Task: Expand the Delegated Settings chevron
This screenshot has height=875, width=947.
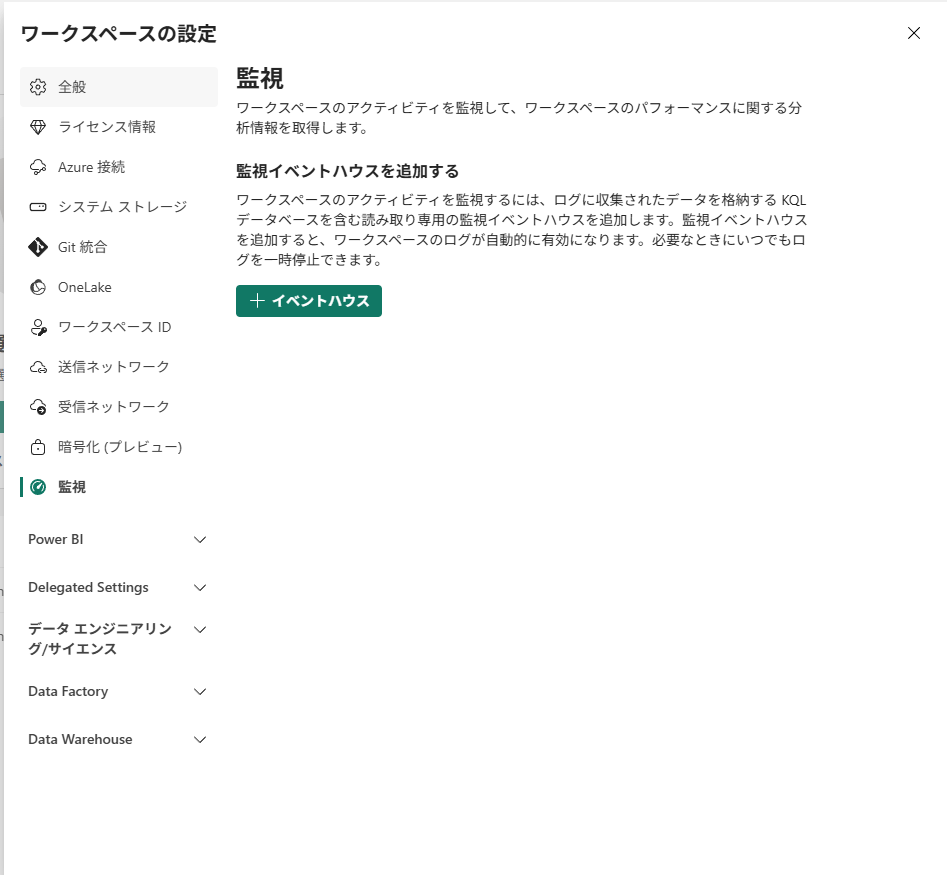Action: [200, 588]
